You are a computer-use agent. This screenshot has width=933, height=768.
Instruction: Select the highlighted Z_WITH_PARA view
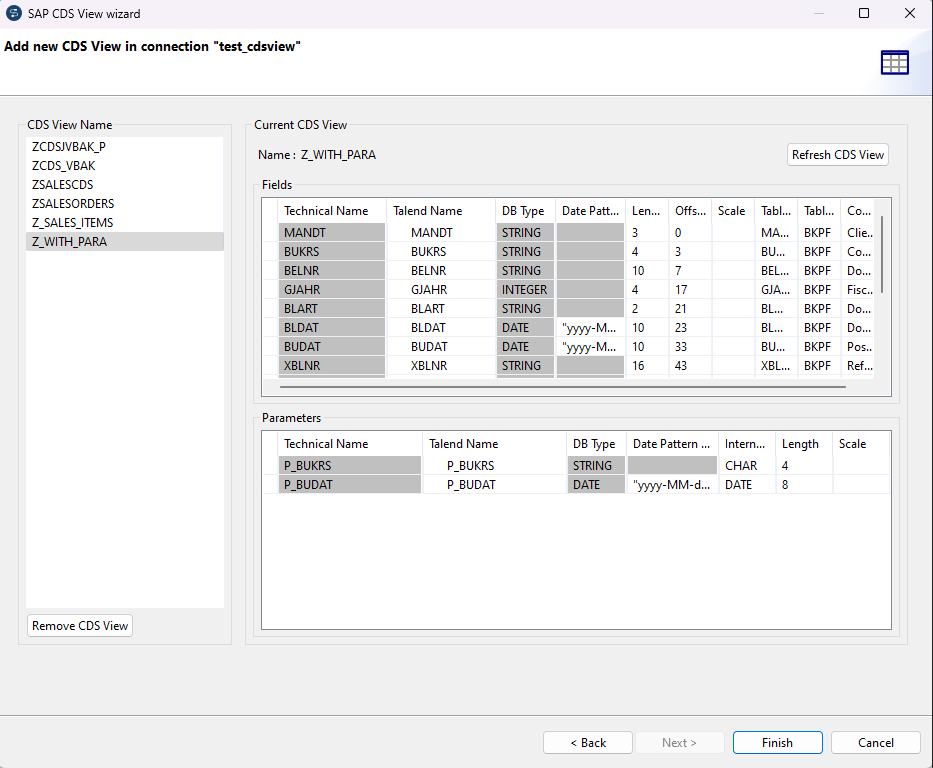click(69, 241)
